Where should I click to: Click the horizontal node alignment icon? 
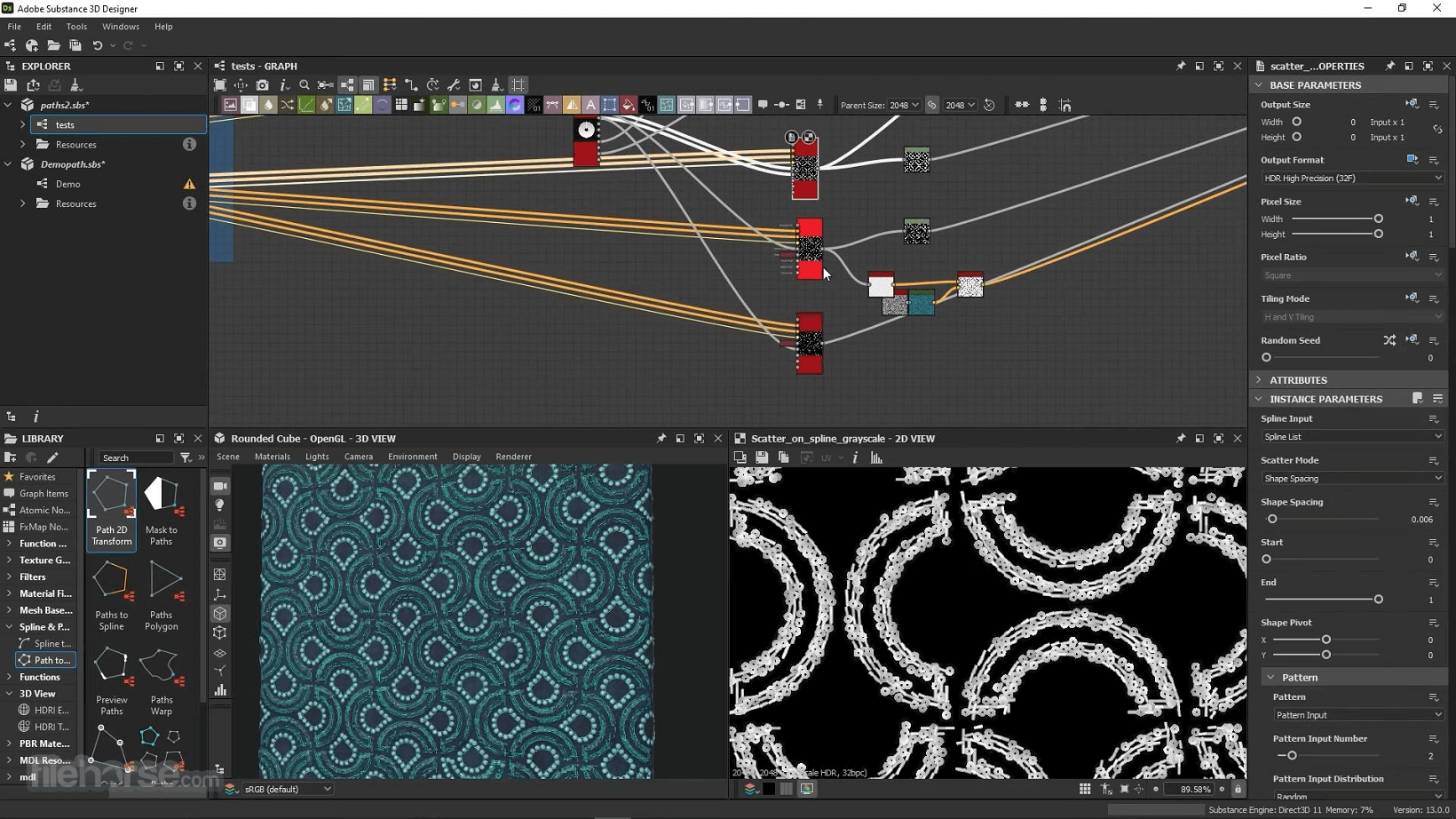(1022, 105)
